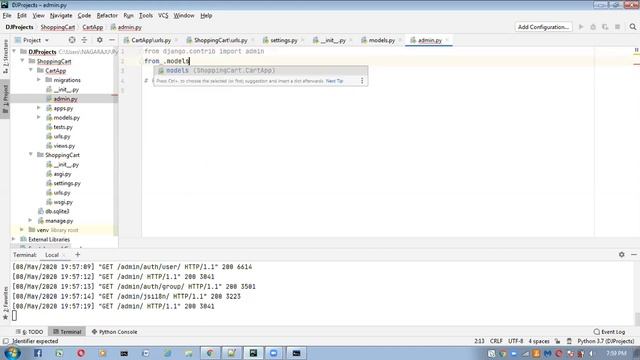640x360 pixels.
Task: Open terminal panel settings gear
Action: pos(622,254)
